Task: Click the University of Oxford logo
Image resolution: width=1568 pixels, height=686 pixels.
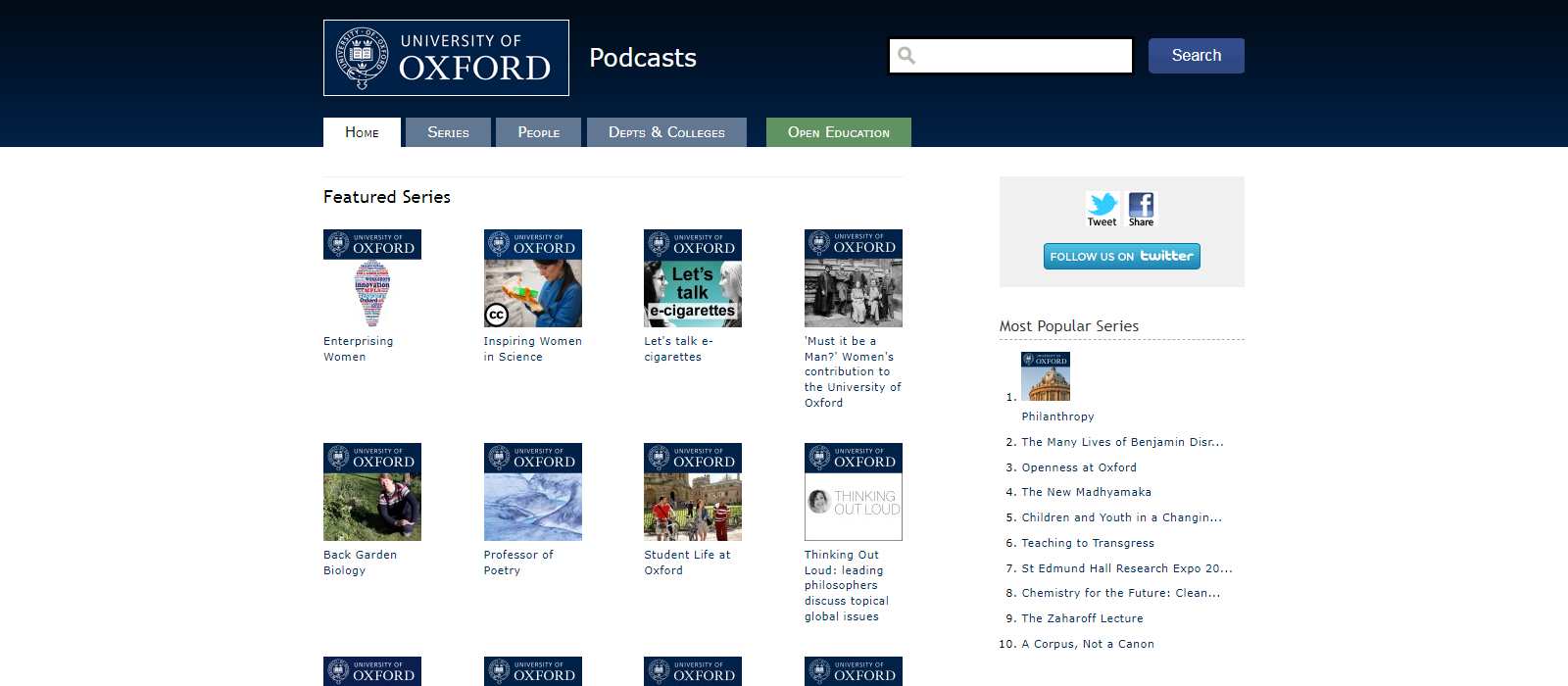Action: [x=446, y=58]
